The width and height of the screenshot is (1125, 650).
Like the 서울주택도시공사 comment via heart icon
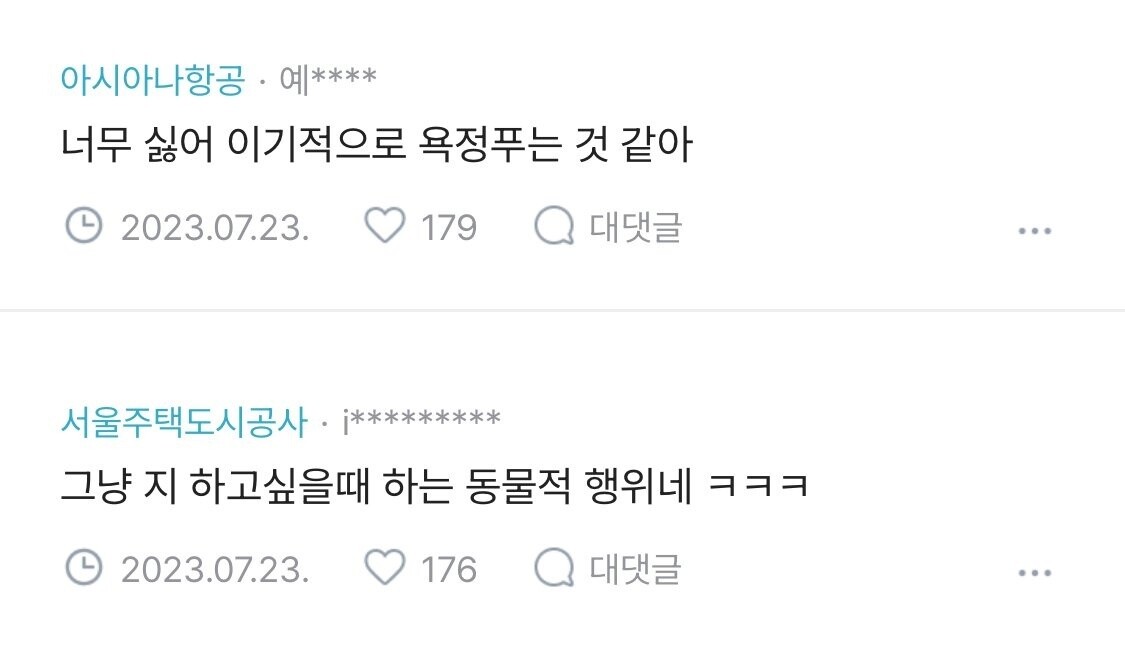[x=385, y=567]
